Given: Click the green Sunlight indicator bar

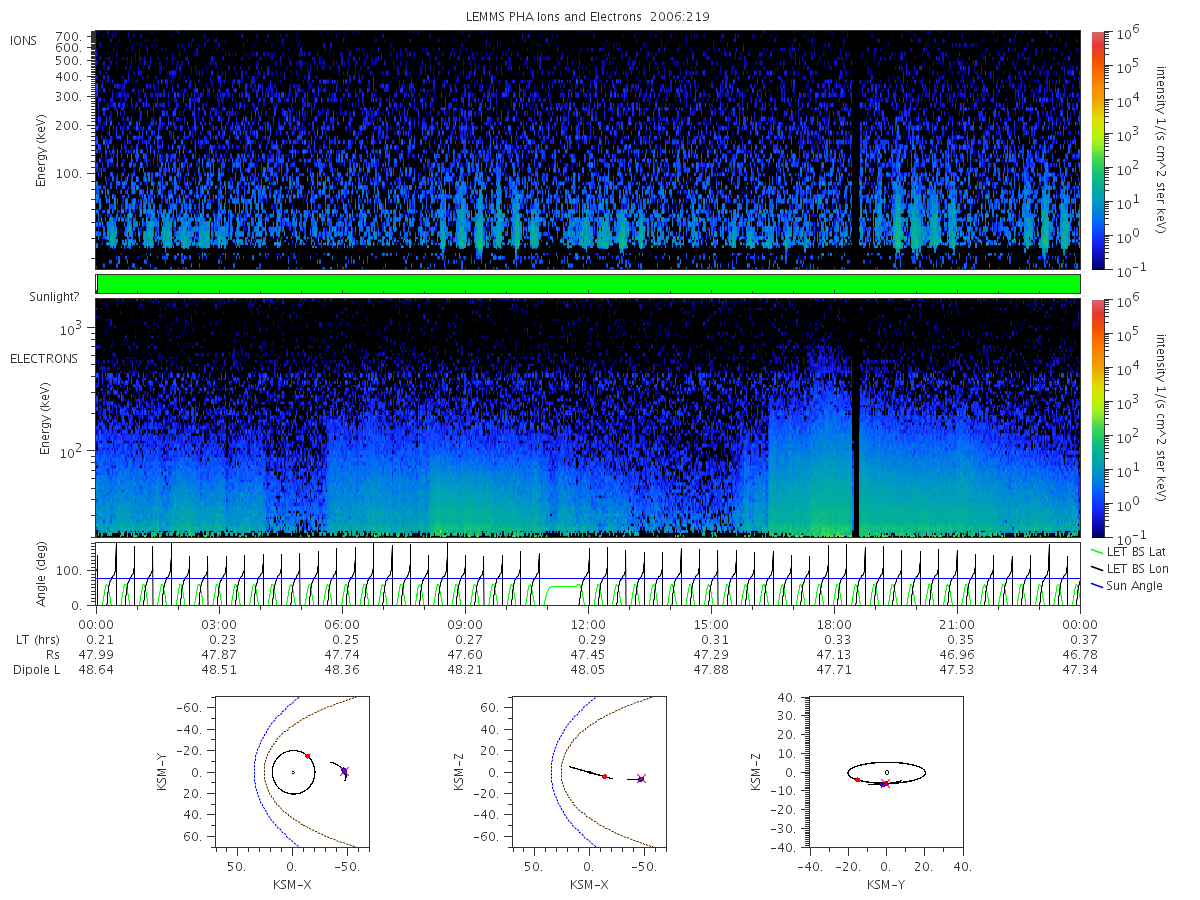Looking at the screenshot, I should tap(588, 284).
